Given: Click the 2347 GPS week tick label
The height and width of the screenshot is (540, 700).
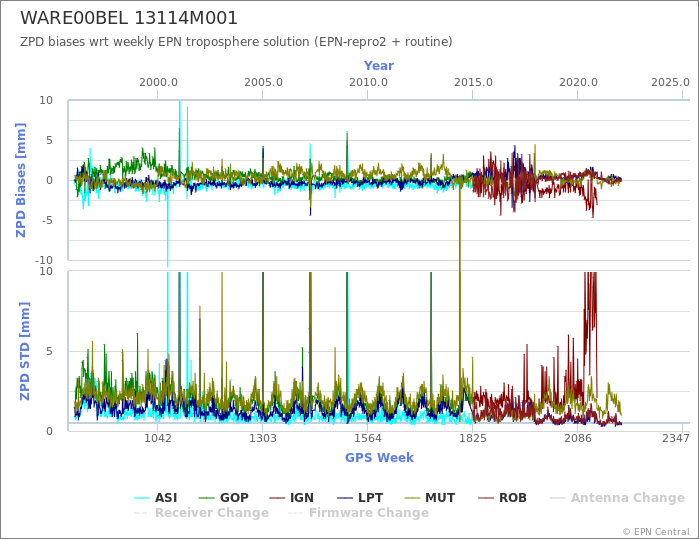Looking at the screenshot, I should coord(676,438).
